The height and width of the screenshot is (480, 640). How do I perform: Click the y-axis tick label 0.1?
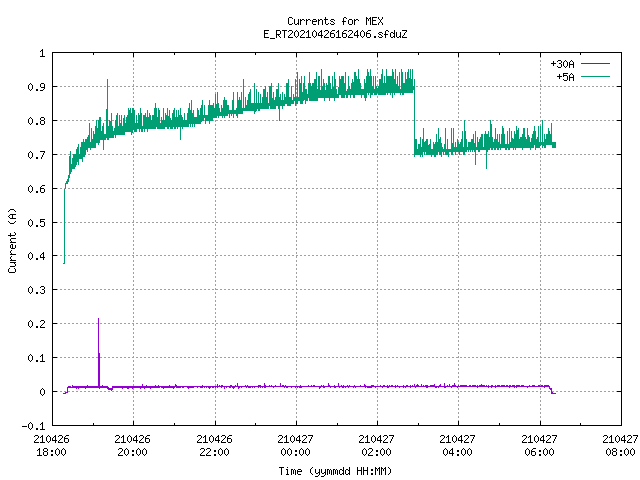point(36,358)
